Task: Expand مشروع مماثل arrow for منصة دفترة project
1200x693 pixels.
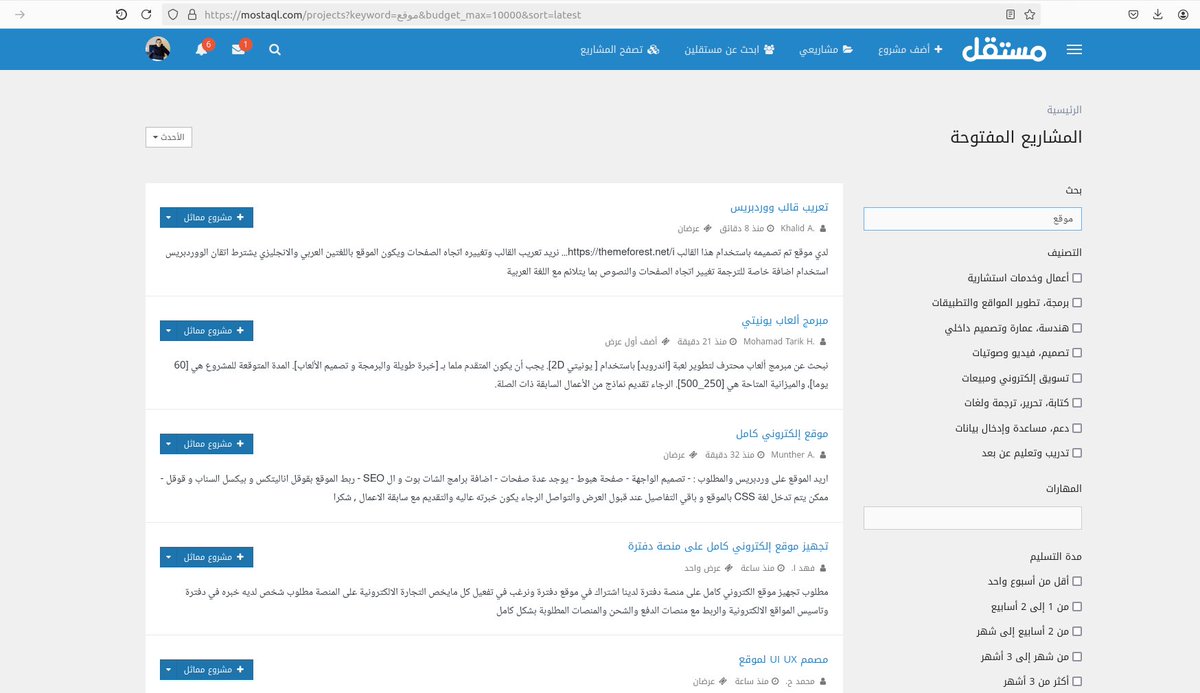Action: tap(169, 557)
